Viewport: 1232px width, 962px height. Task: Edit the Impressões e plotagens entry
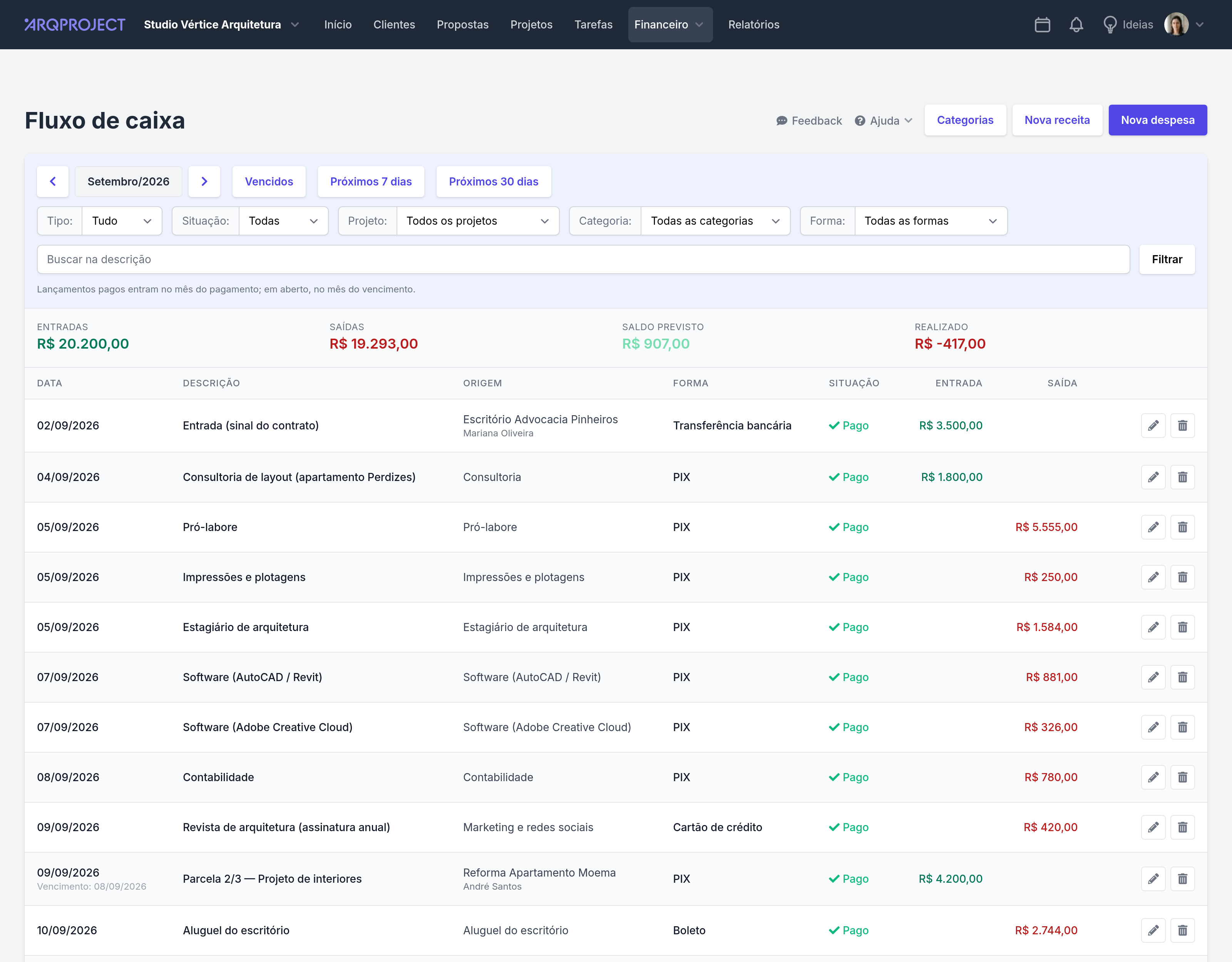1153,578
